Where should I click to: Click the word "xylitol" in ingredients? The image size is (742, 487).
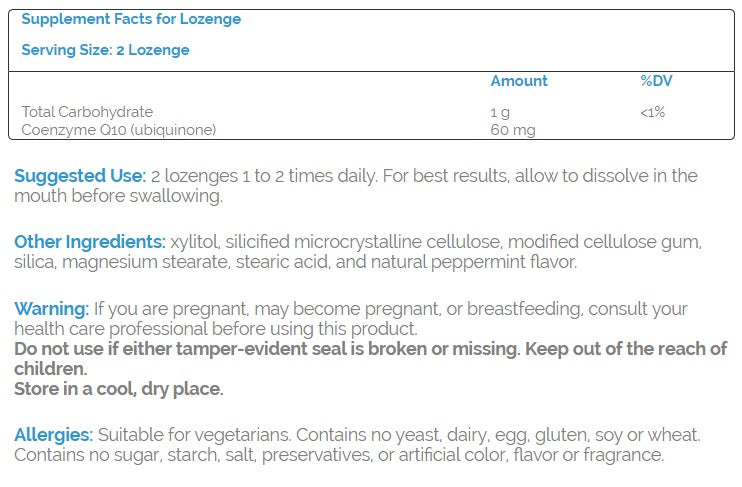pyautogui.click(x=196, y=242)
